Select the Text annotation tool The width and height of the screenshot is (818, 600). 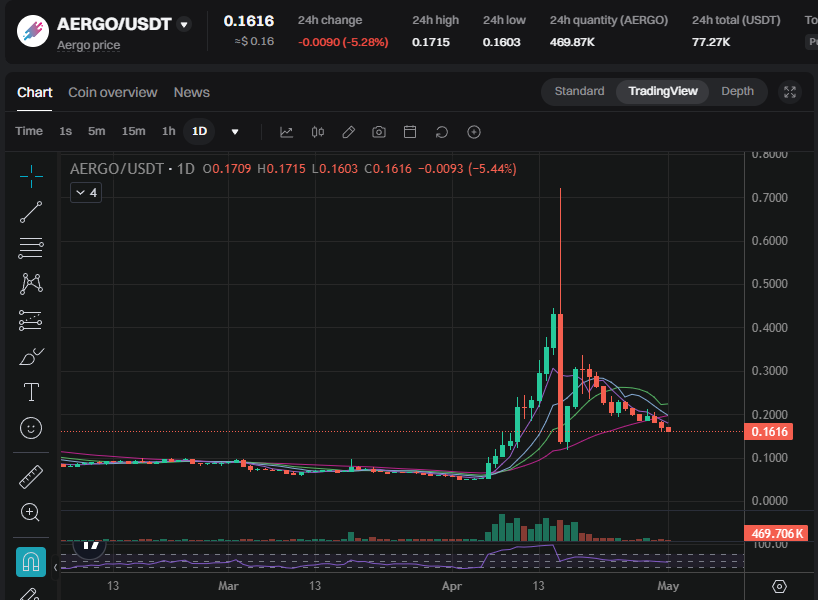click(31, 392)
